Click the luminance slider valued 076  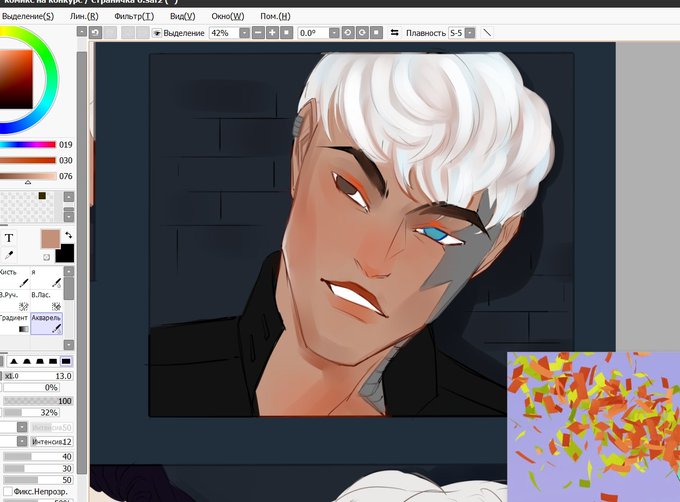[x=28, y=176]
